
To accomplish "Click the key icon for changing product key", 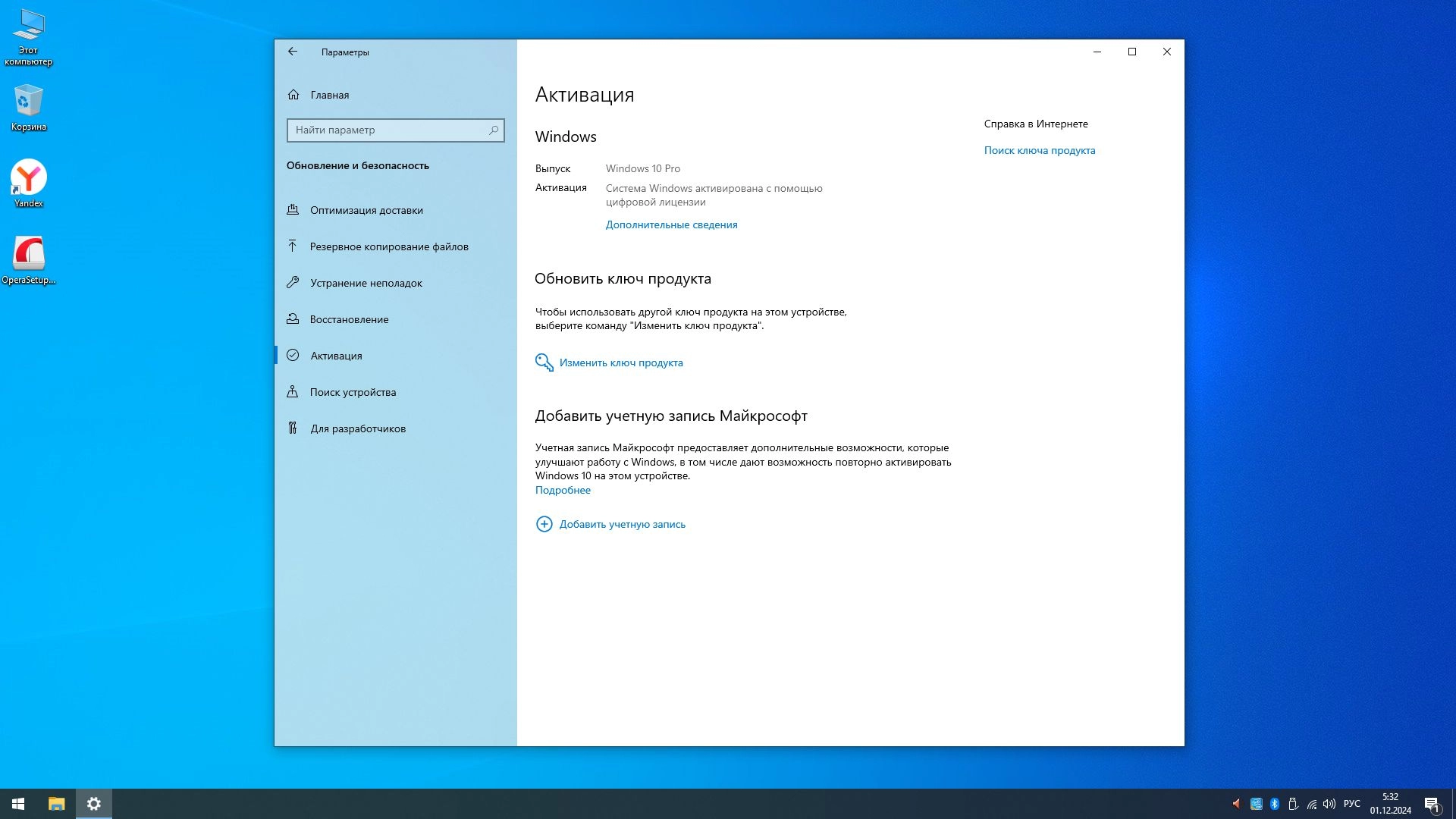I will (544, 362).
